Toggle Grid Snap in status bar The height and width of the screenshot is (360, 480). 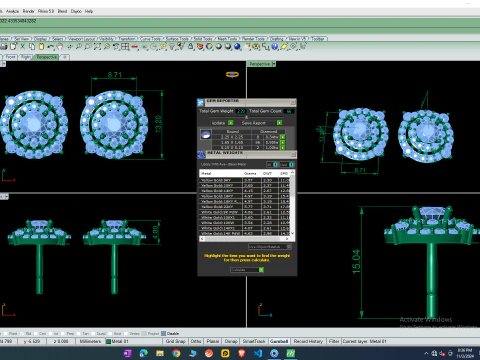tap(176, 341)
